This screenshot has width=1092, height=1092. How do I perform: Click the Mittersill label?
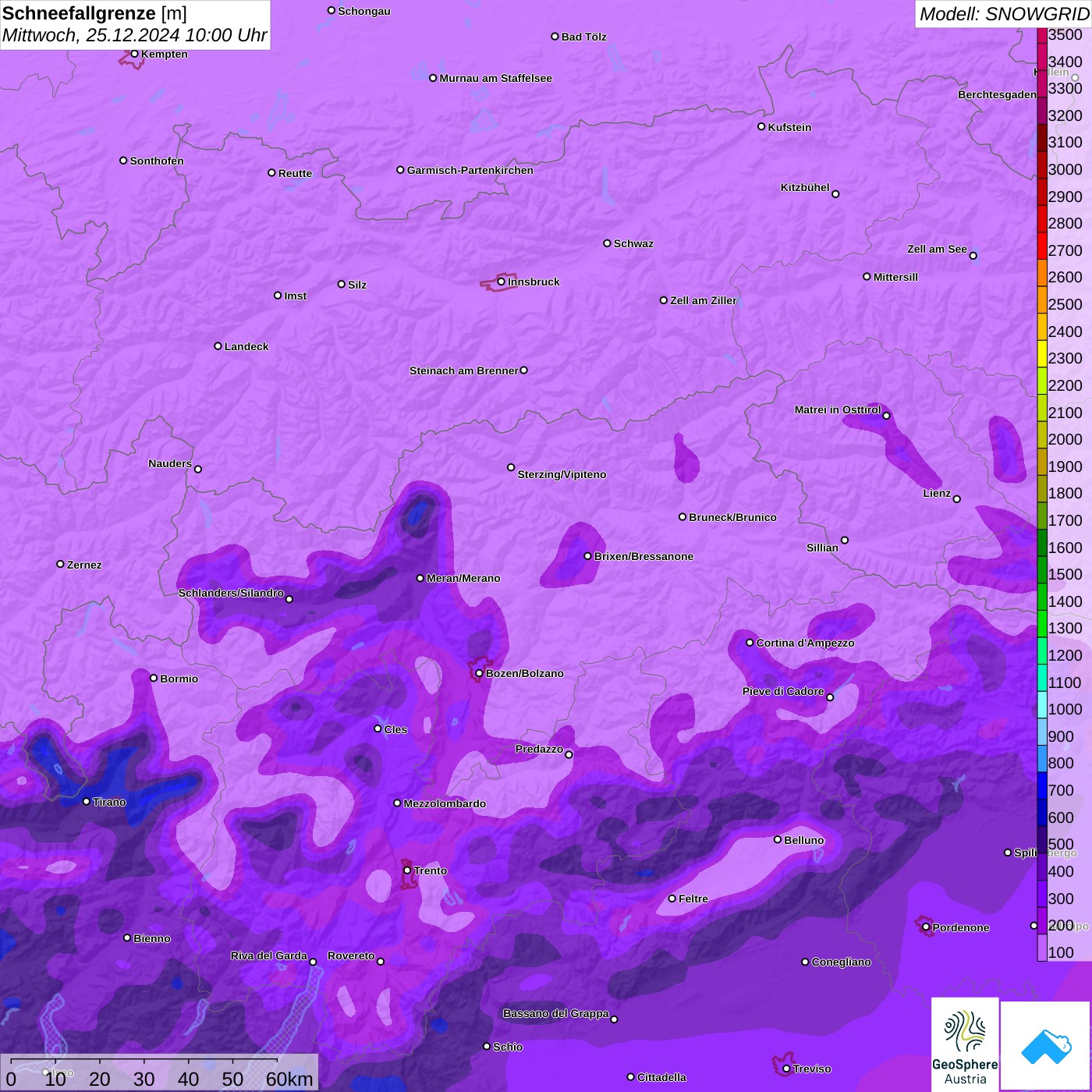point(896,277)
